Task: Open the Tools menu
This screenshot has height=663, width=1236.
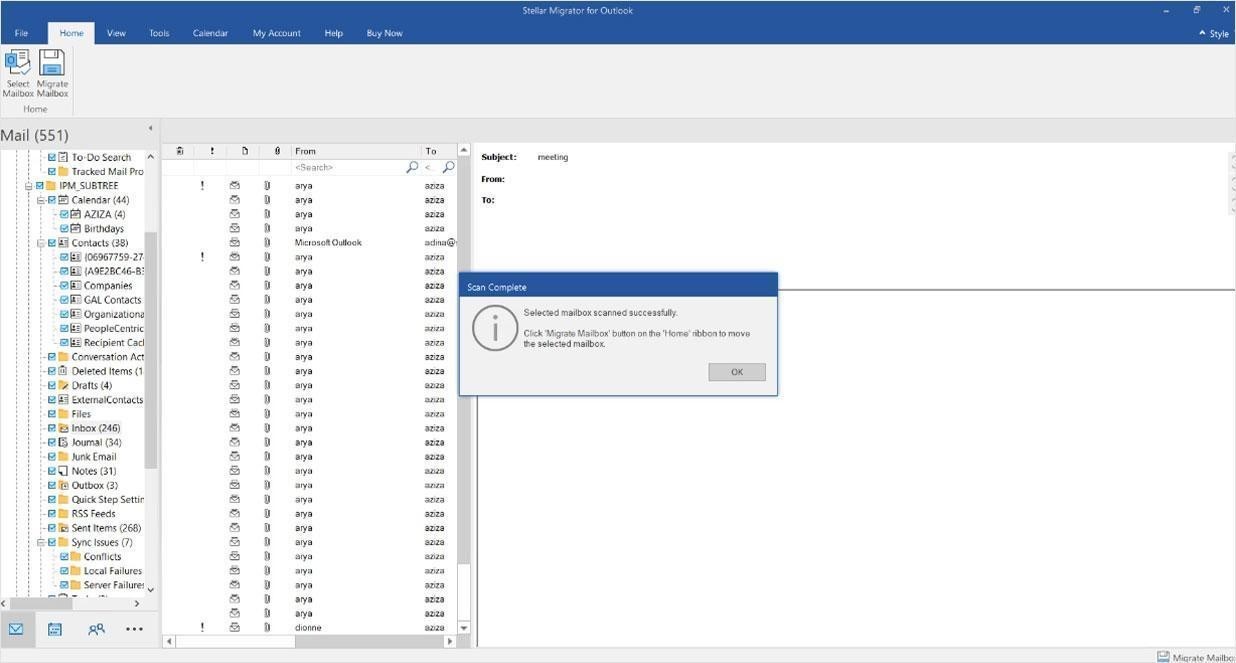Action: point(158,32)
